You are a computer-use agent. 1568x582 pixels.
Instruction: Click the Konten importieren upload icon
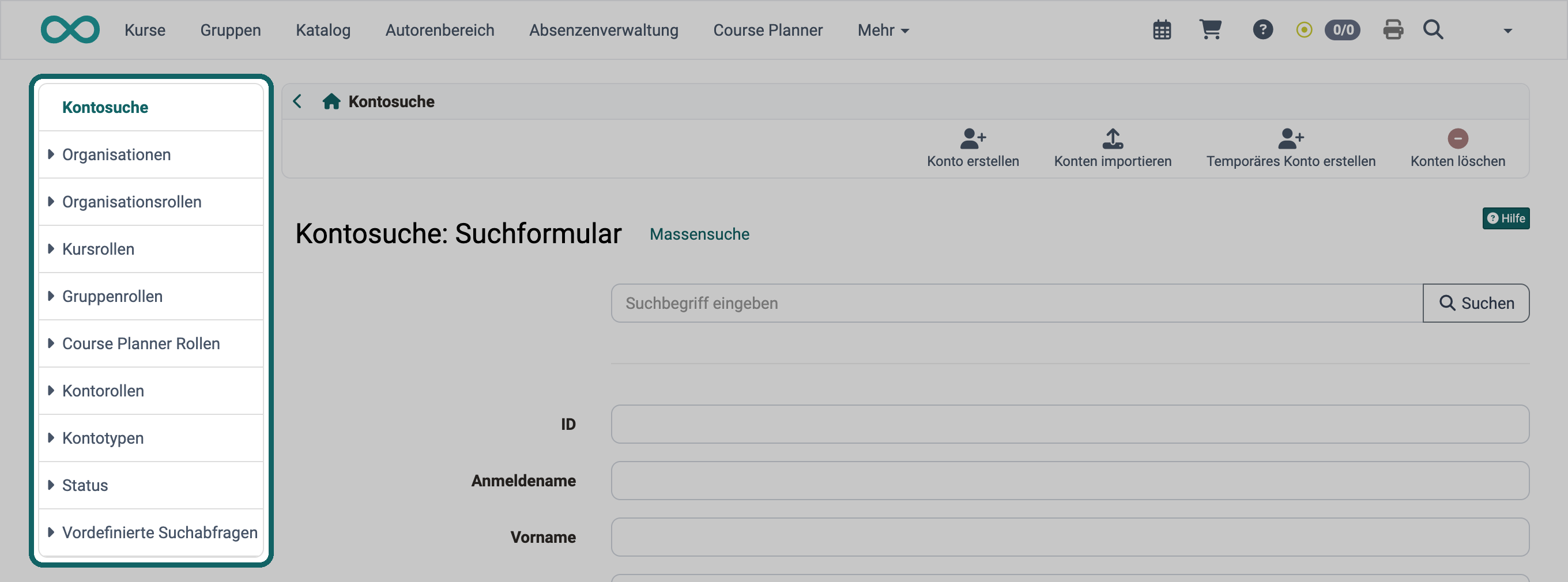[1113, 139]
